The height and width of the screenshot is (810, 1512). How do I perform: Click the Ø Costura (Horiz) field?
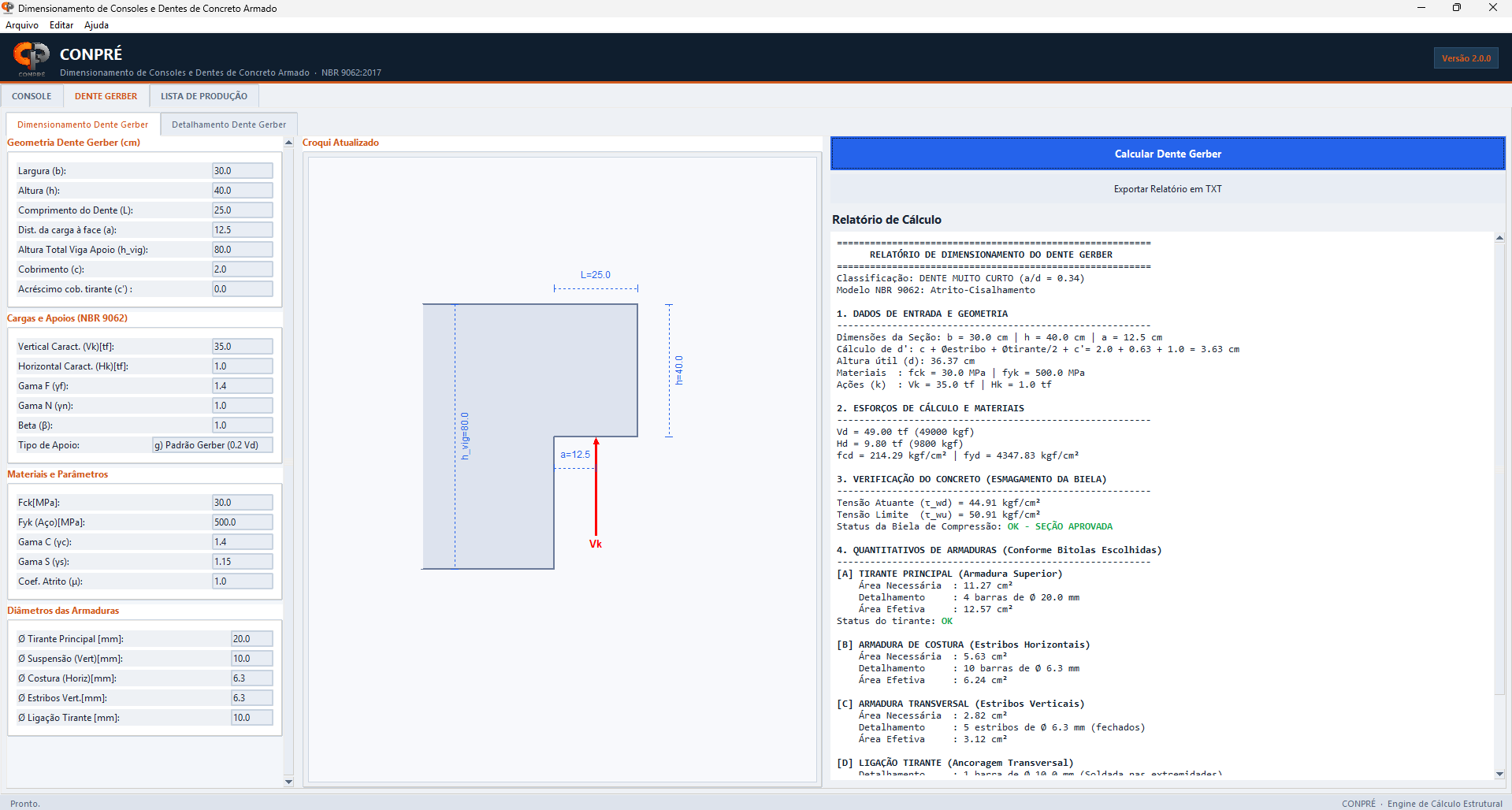pyautogui.click(x=251, y=678)
